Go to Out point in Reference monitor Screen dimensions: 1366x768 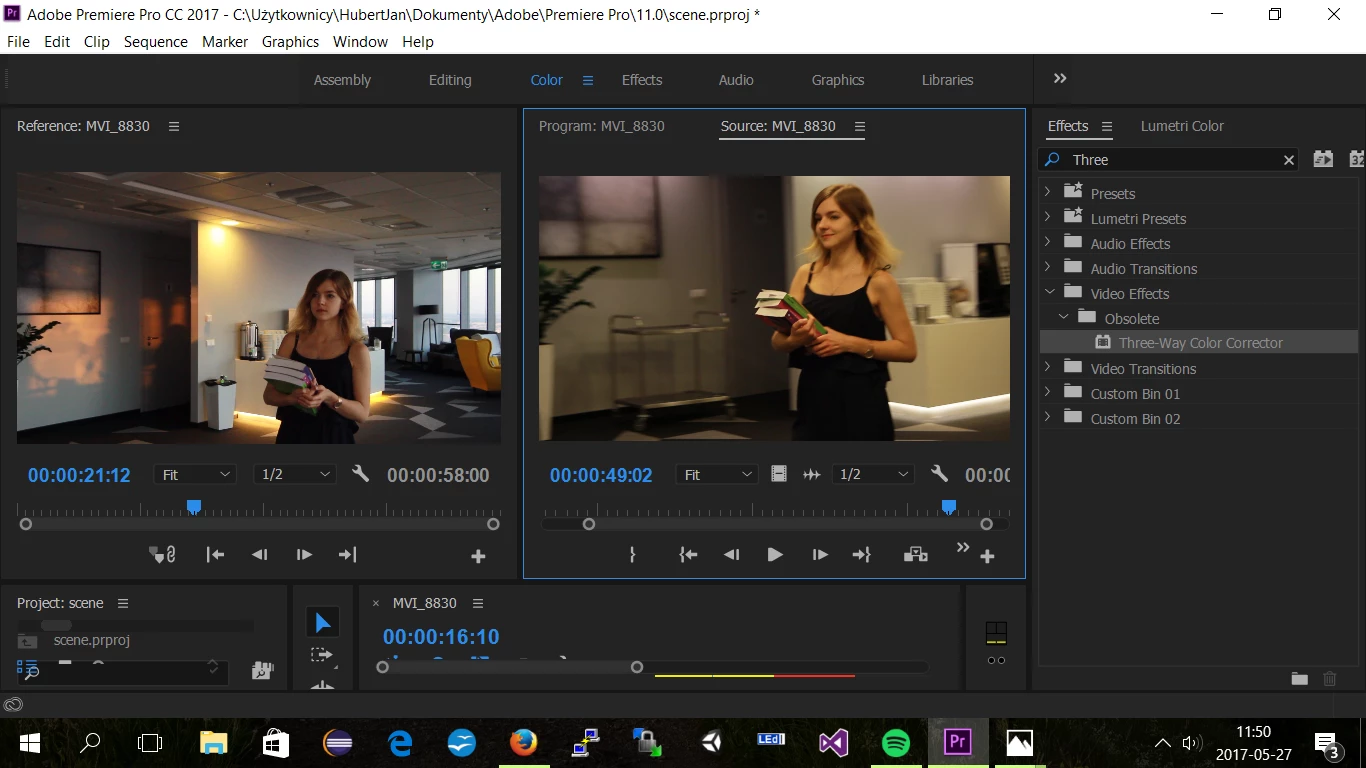pos(347,554)
